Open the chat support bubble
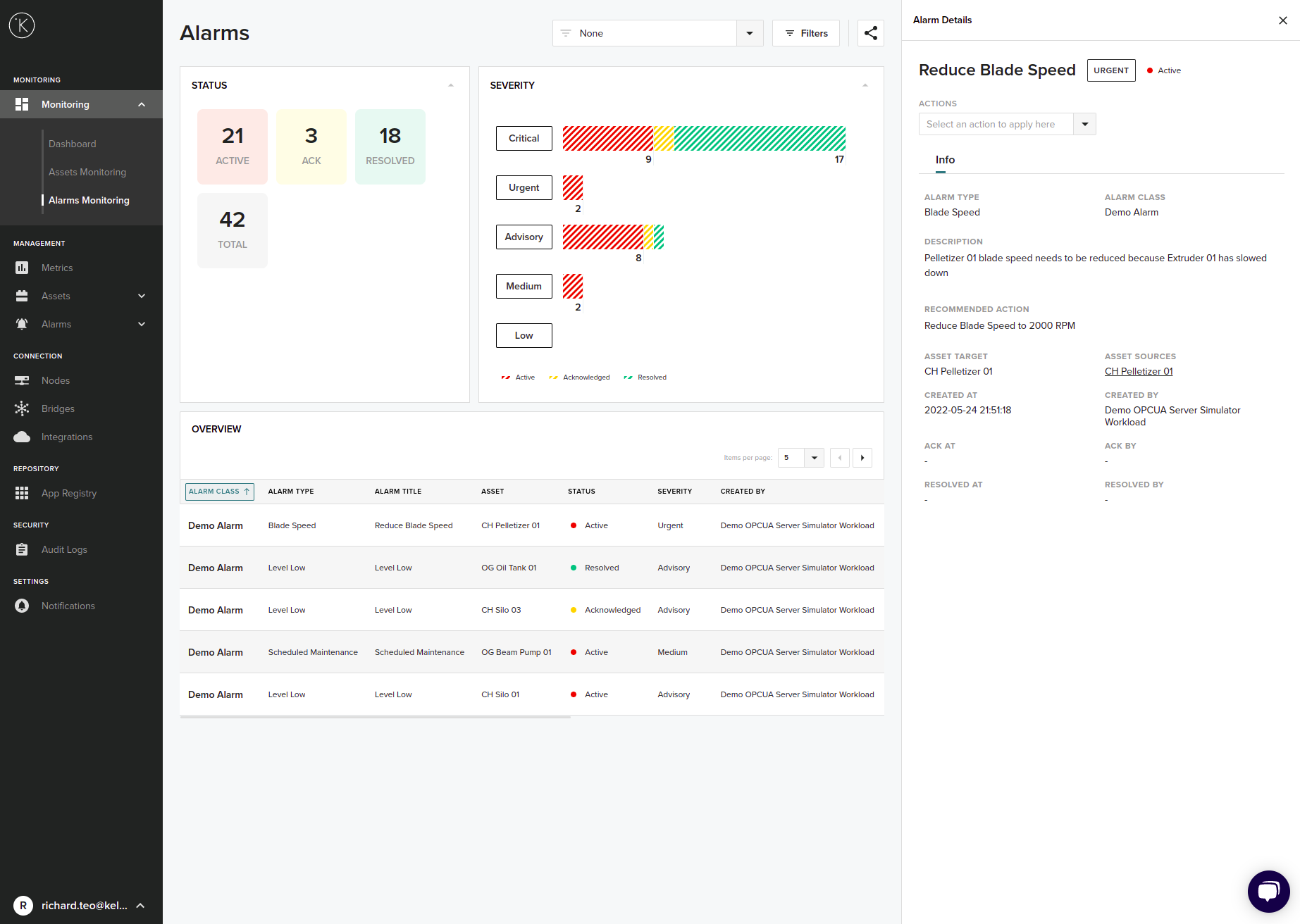Viewport: 1300px width, 924px height. click(1268, 891)
